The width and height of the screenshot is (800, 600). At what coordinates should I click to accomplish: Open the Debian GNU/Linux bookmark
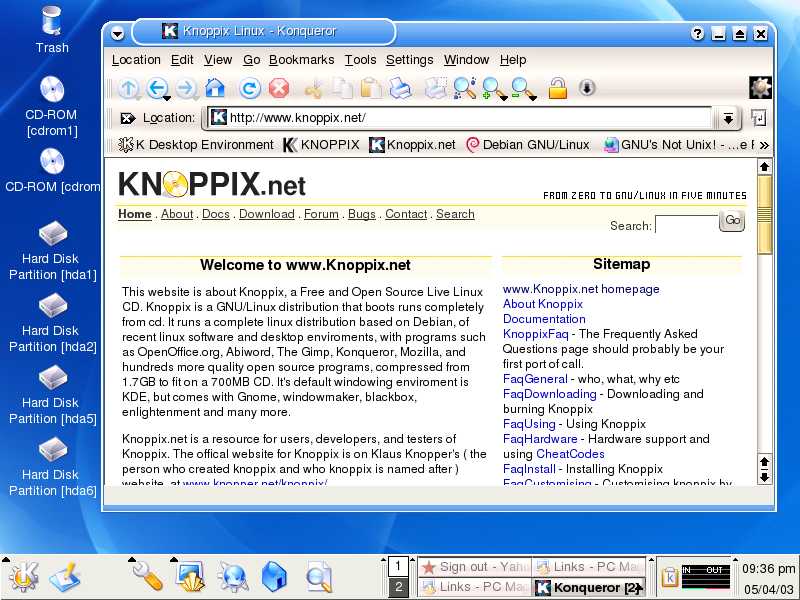[528, 145]
